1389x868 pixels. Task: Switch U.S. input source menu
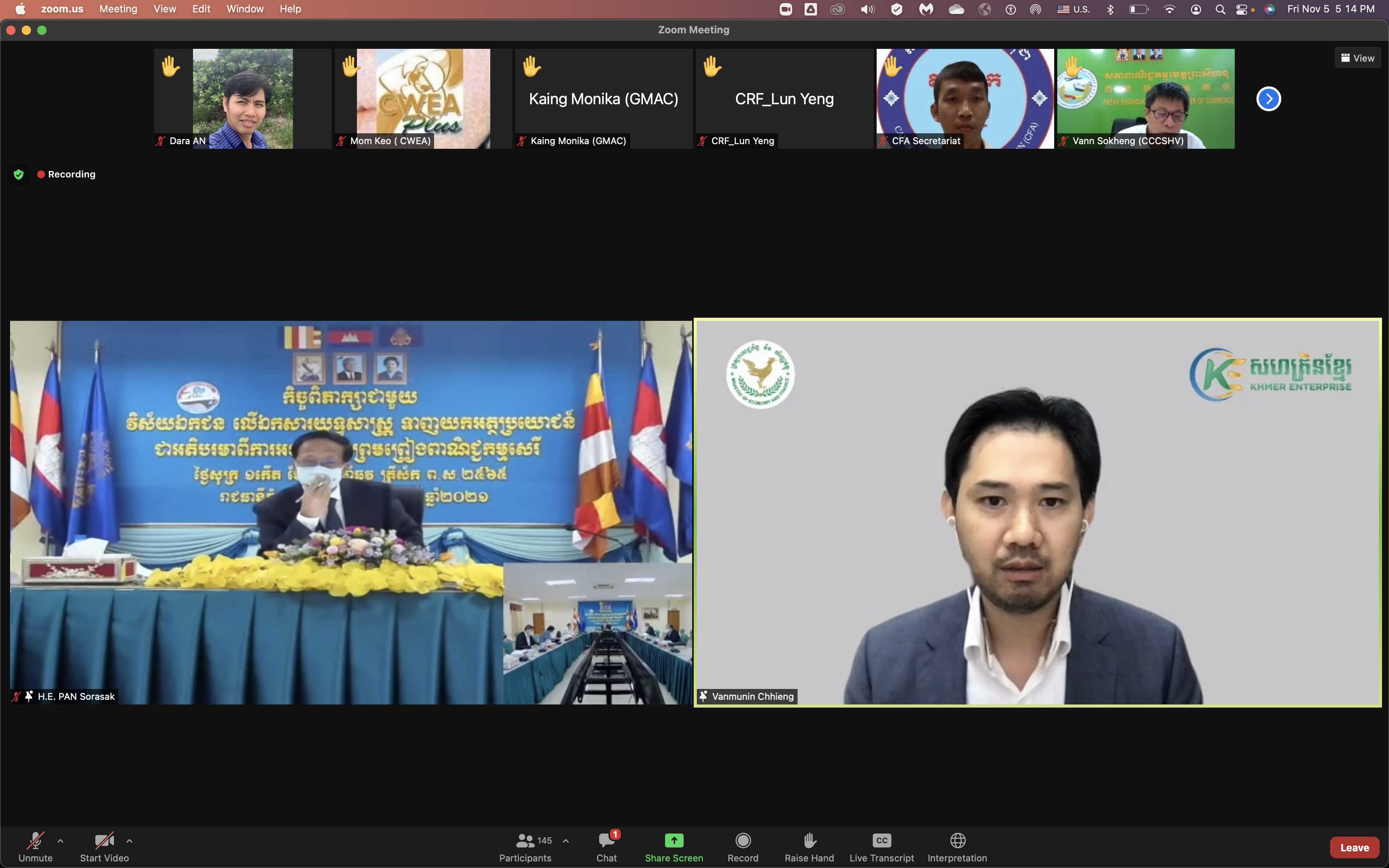pos(1073,9)
